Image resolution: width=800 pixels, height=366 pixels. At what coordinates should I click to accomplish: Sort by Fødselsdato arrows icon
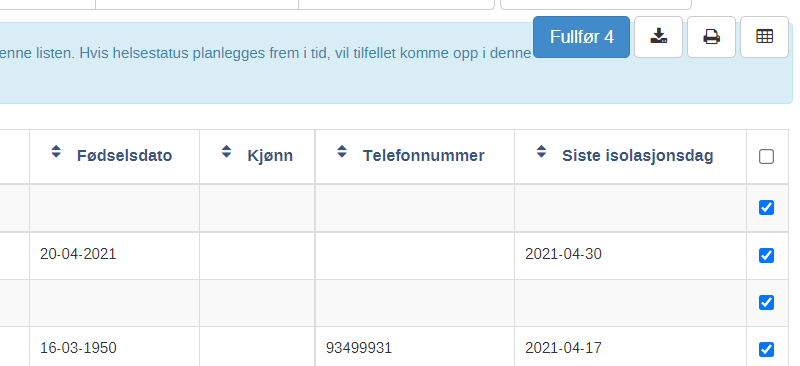click(56, 152)
